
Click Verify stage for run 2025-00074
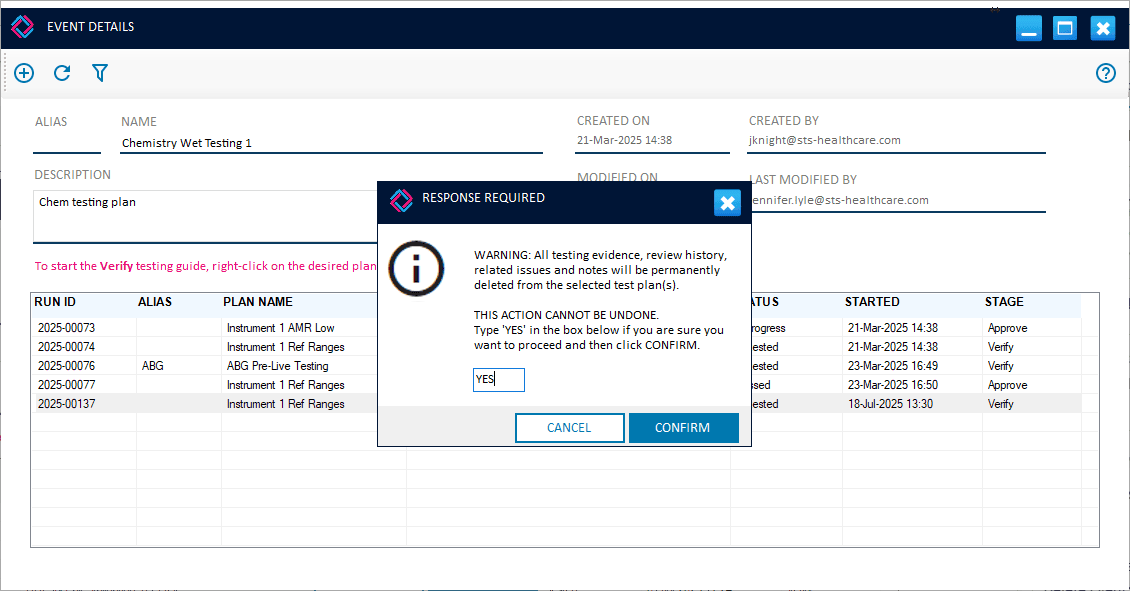pos(1000,347)
